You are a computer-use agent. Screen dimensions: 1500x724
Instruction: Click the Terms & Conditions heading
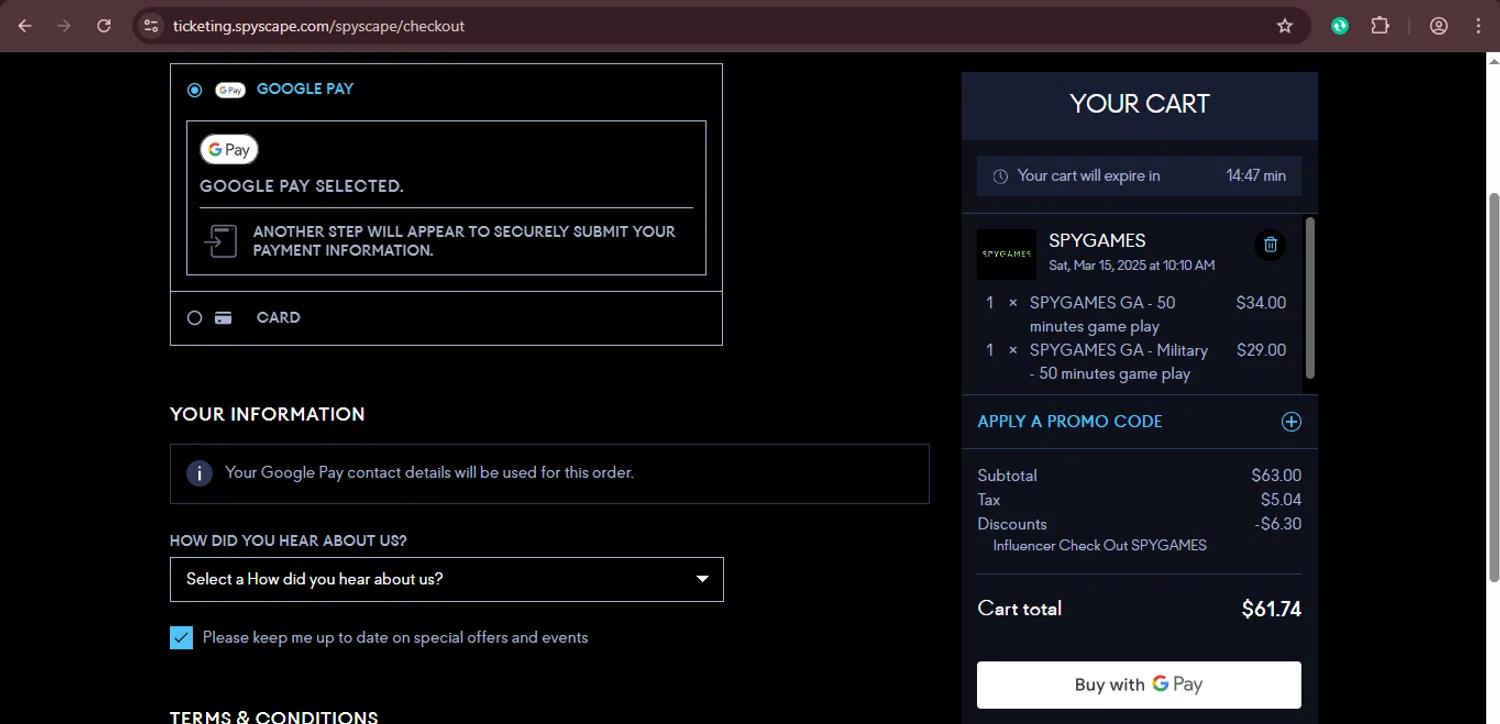[274, 717]
